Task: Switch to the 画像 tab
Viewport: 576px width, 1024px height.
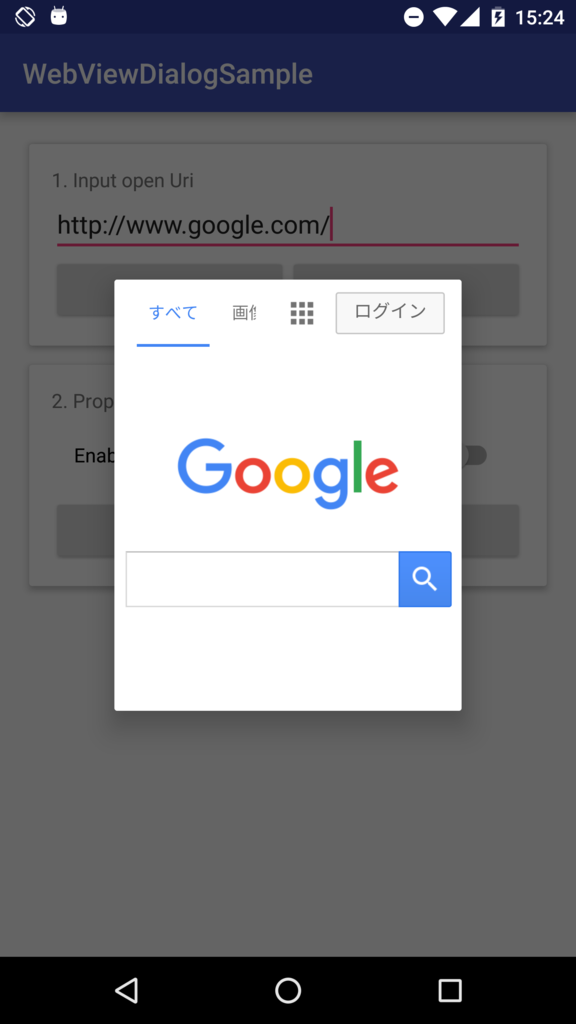Action: pyautogui.click(x=244, y=313)
